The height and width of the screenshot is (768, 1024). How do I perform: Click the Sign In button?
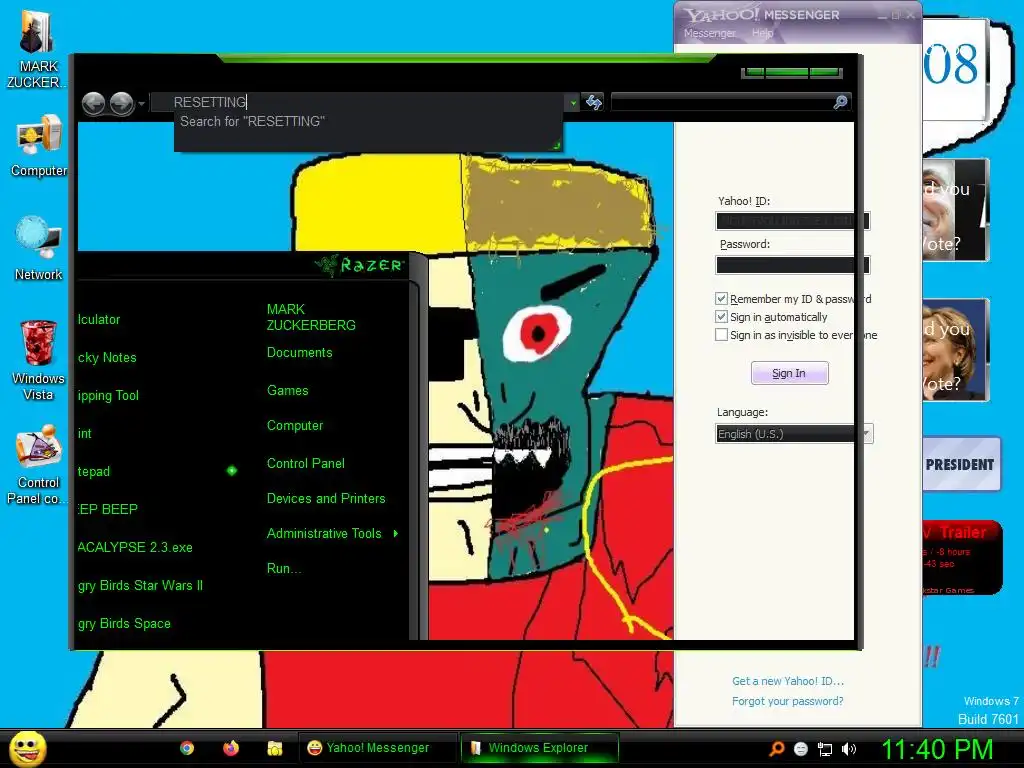pos(790,373)
